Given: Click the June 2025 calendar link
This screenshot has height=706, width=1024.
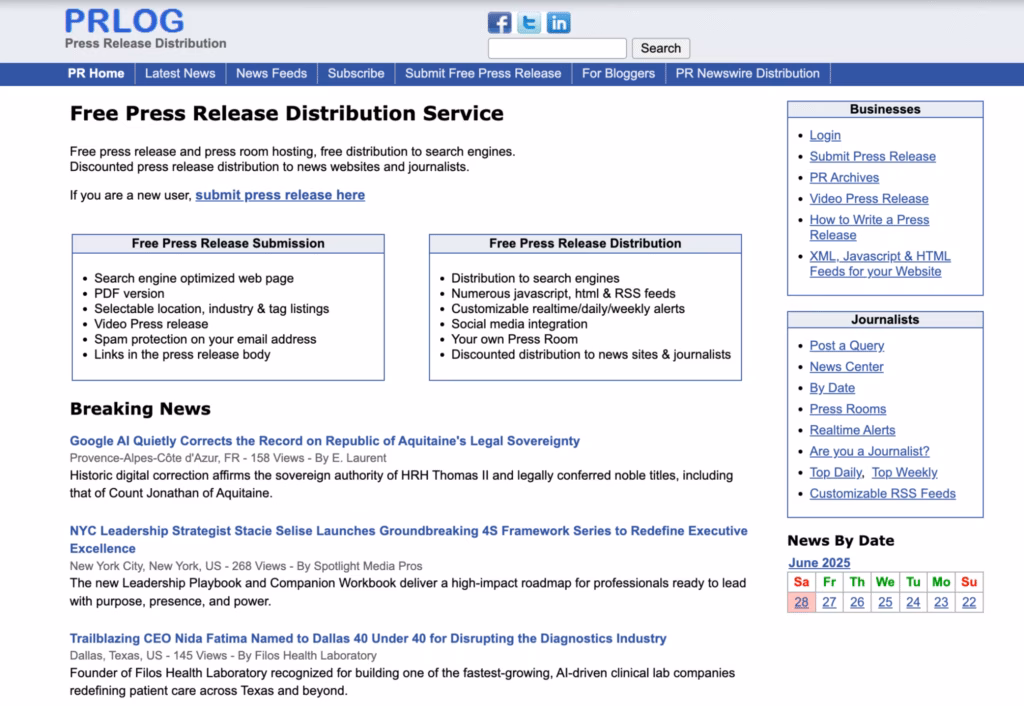Looking at the screenshot, I should 819,562.
